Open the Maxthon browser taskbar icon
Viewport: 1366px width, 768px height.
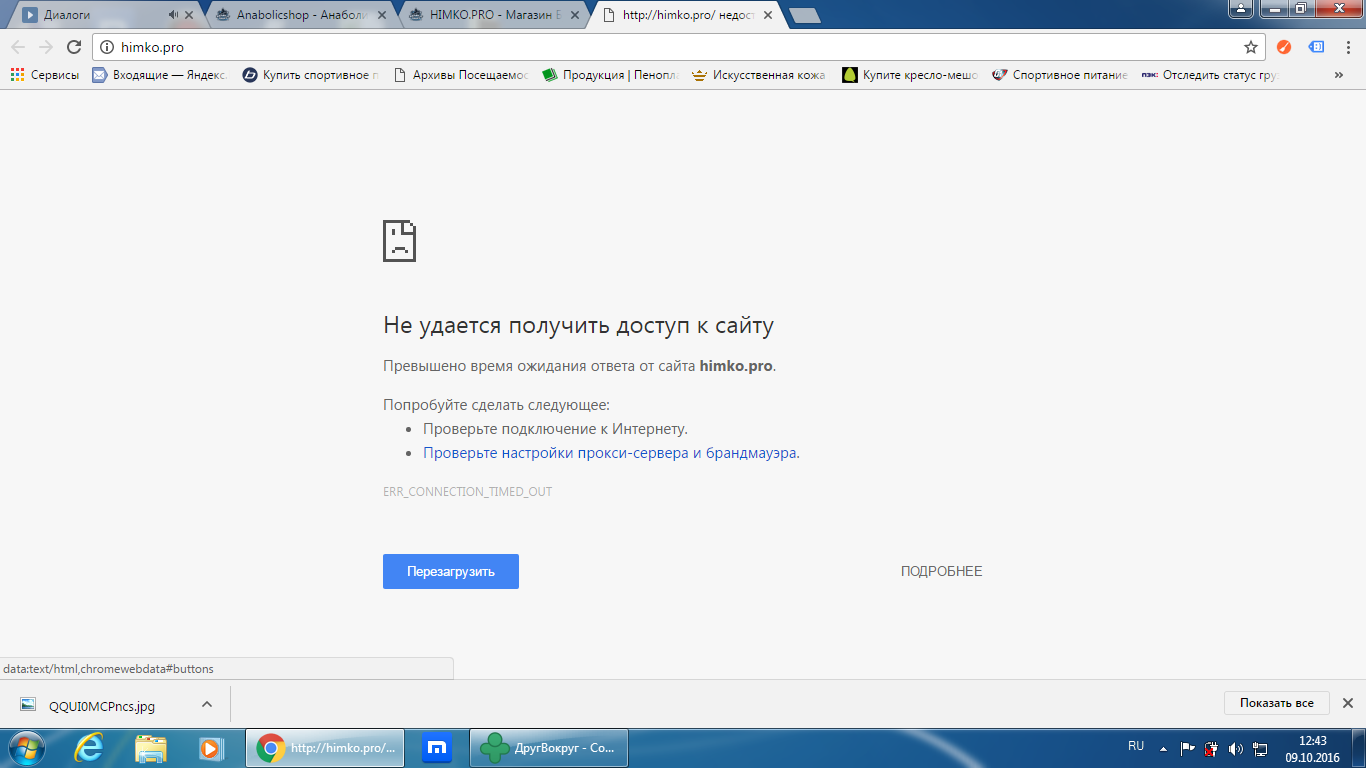436,747
